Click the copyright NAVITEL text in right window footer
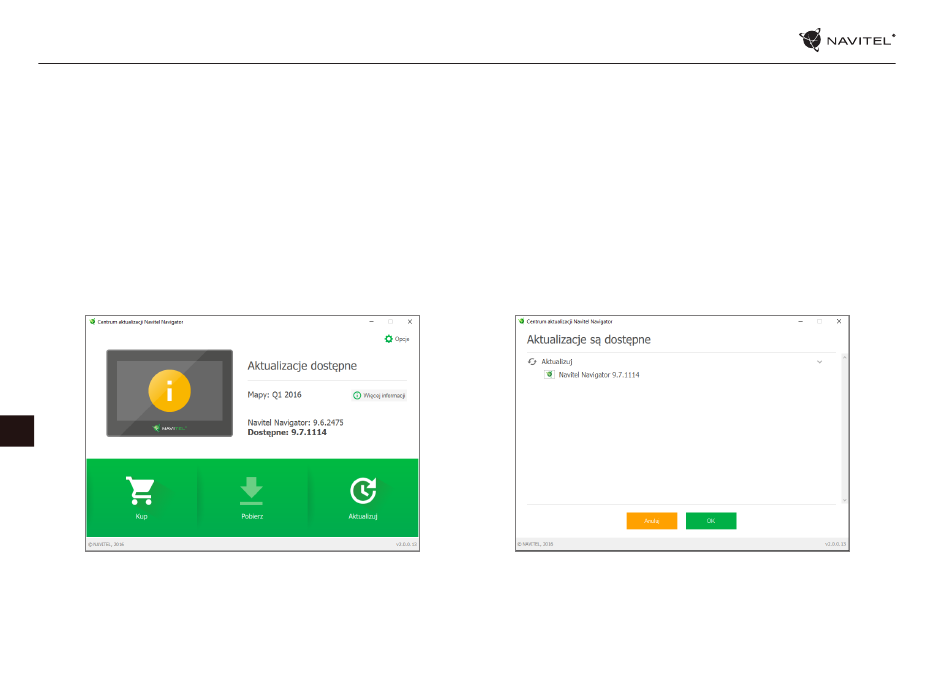 [x=535, y=545]
